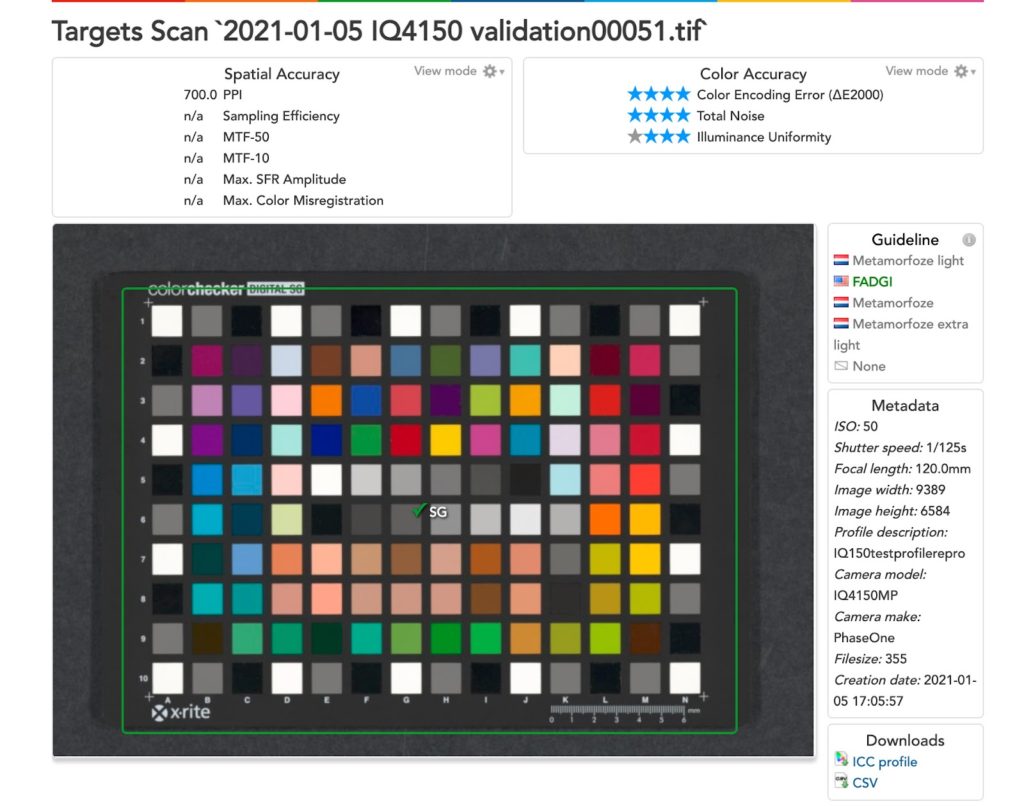Viewport: 1024px width, 806px height.
Task: Click the Total Noise star rating
Action: [658, 116]
